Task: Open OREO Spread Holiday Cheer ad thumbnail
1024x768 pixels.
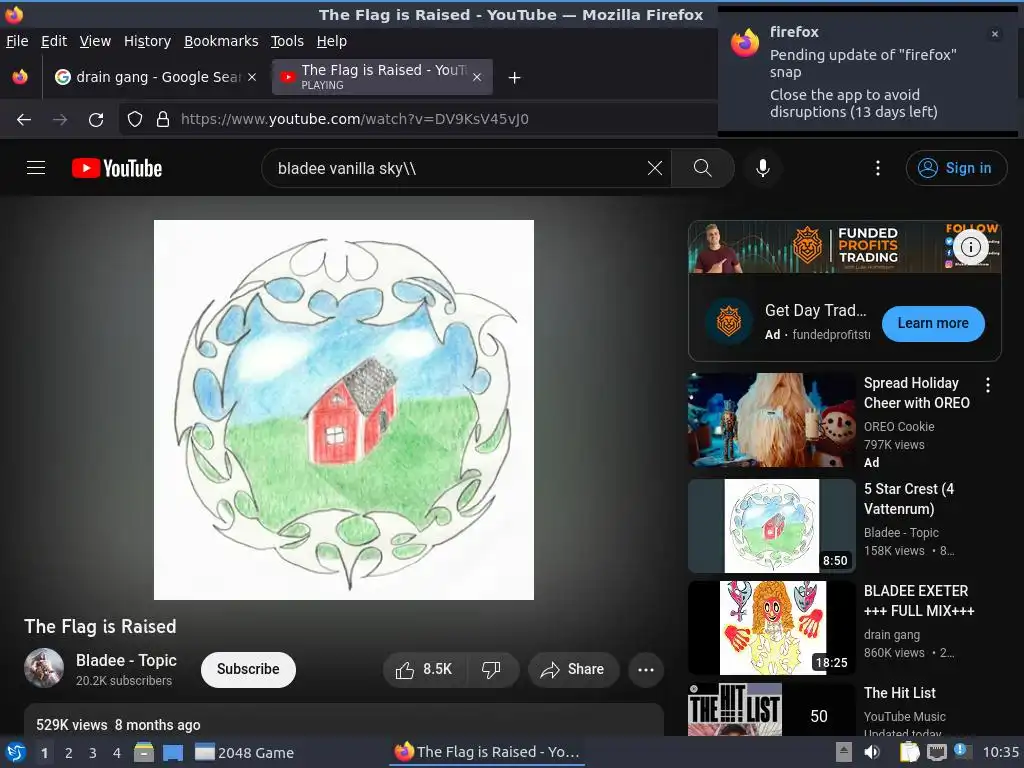Action: (771, 420)
